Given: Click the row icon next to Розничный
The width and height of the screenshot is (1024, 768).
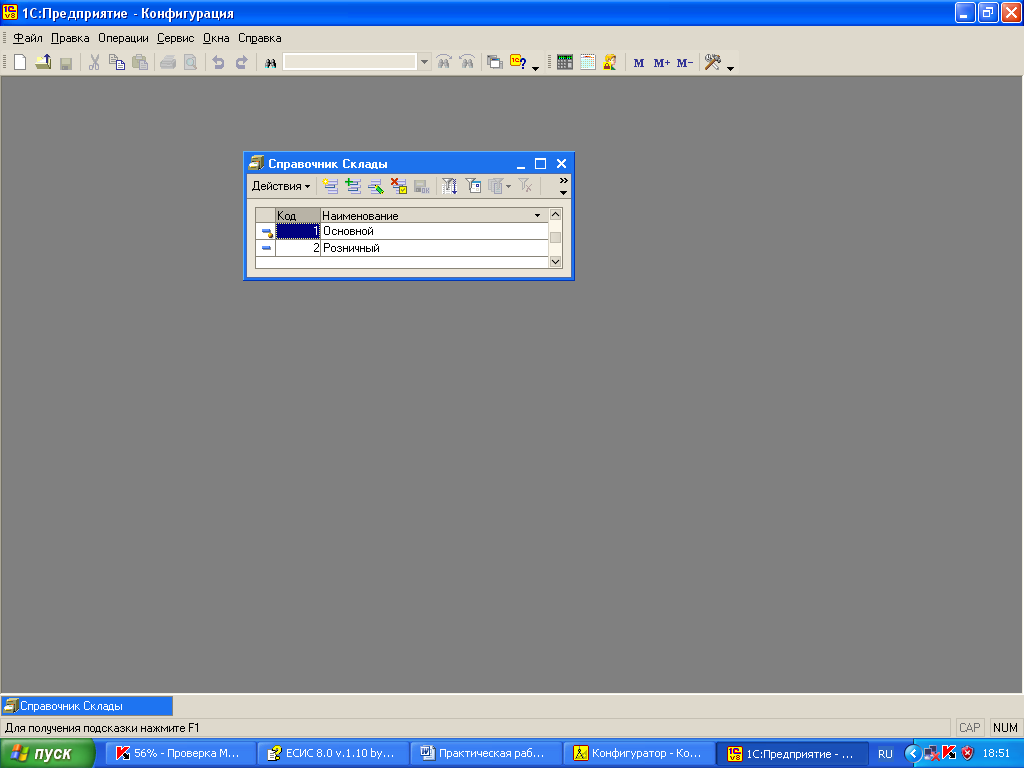Looking at the screenshot, I should [266, 248].
